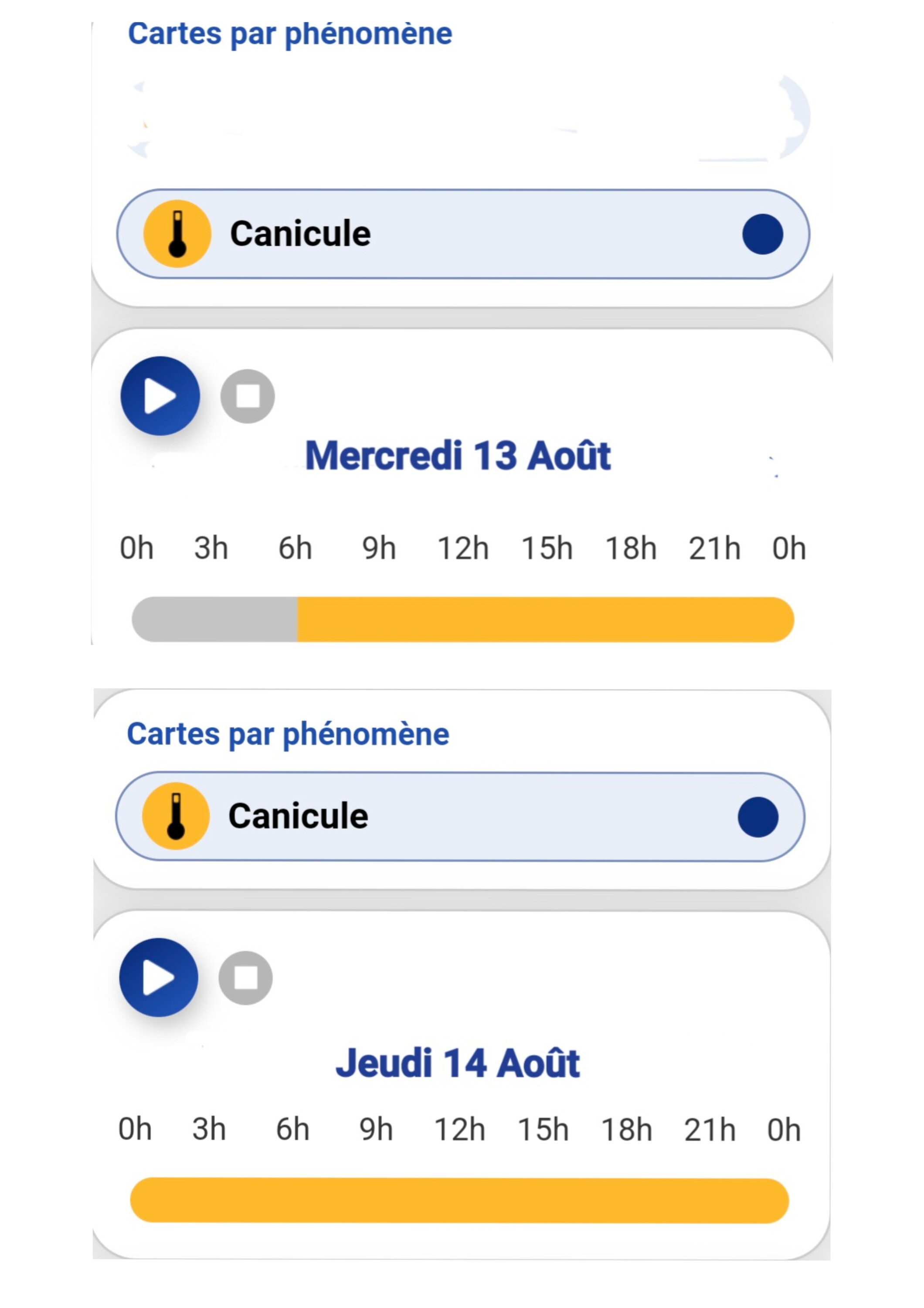Start playback for Jeudi 14 Août
The image size is (924, 1308).
coord(158,978)
